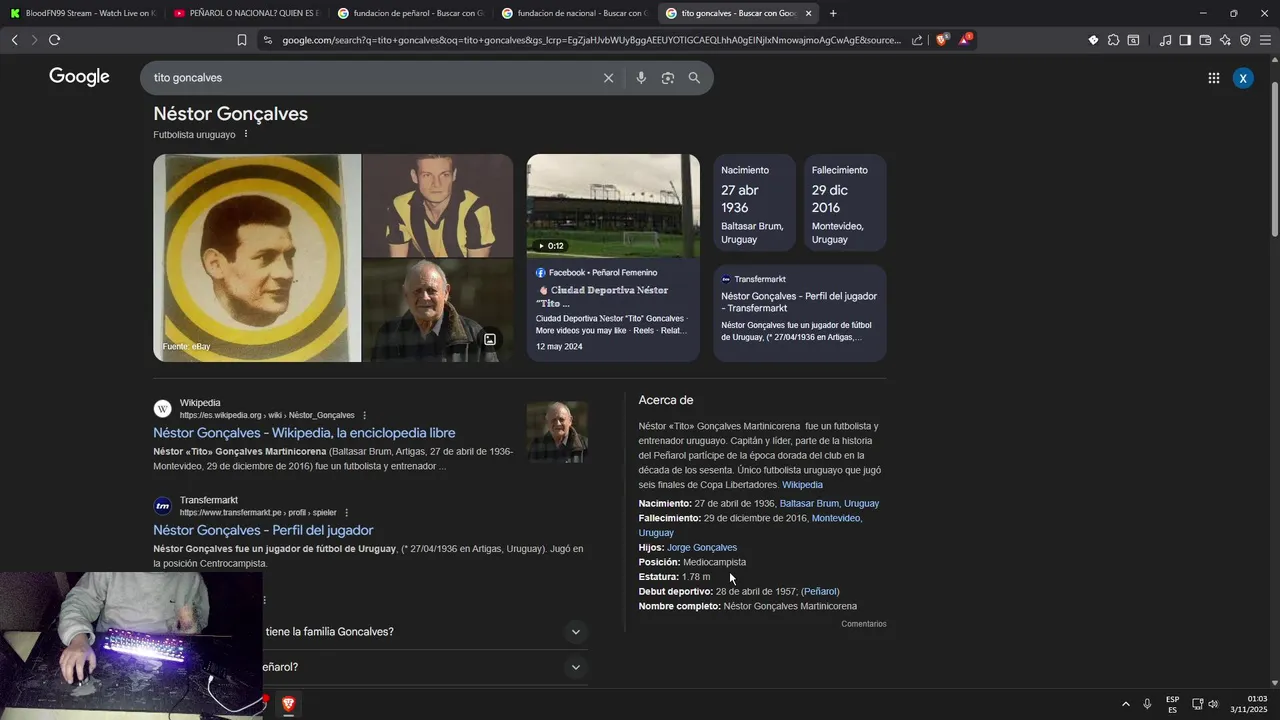The image size is (1280, 720).
Task: Open the three-dot menu of the Wikipedia result
Action: pyautogui.click(x=364, y=415)
